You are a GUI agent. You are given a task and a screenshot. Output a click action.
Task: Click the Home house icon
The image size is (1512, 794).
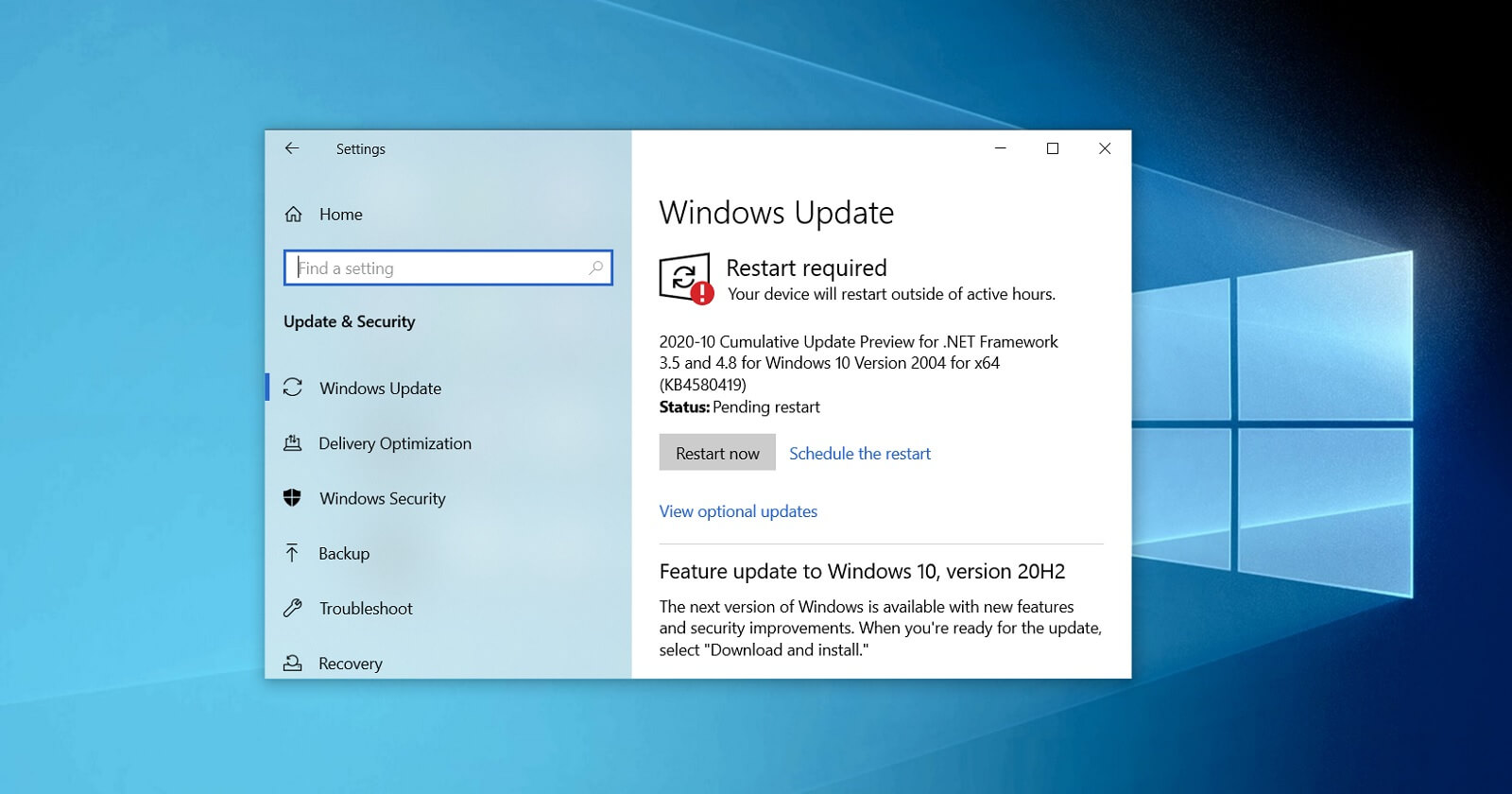(x=294, y=215)
